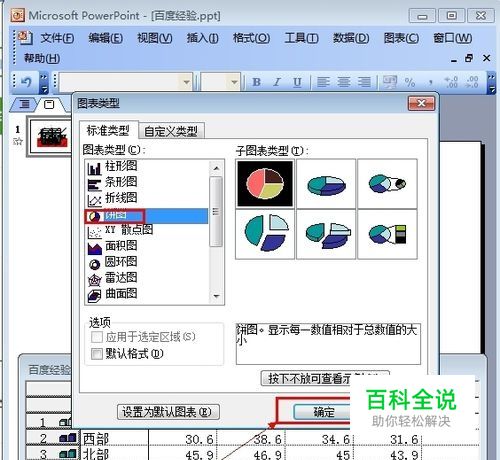The width and height of the screenshot is (500, 460).
Task: Apply Underline formatting in toolbar
Action: [297, 82]
